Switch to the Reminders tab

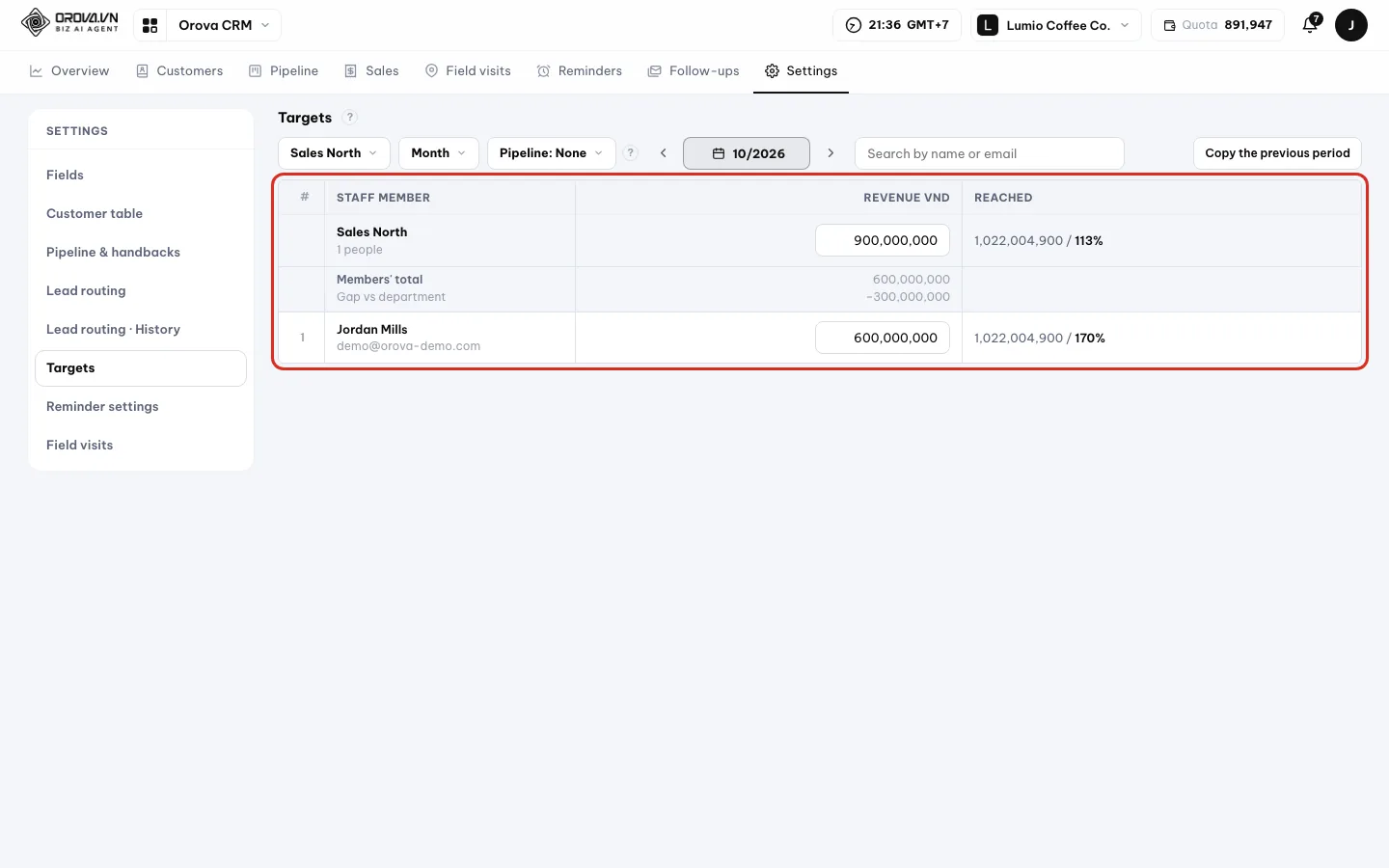[580, 71]
